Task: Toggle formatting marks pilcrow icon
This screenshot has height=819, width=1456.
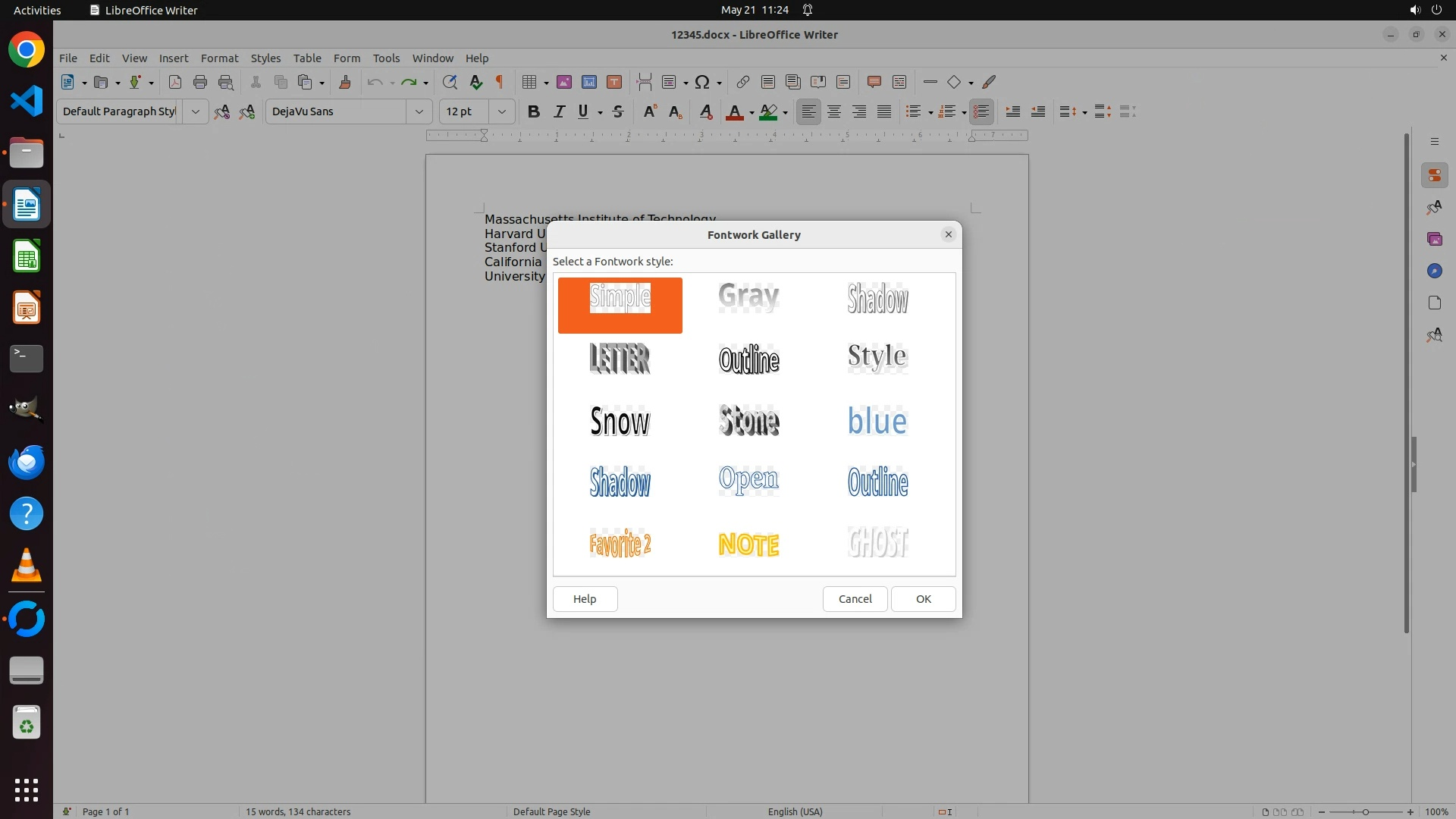Action: pyautogui.click(x=500, y=82)
